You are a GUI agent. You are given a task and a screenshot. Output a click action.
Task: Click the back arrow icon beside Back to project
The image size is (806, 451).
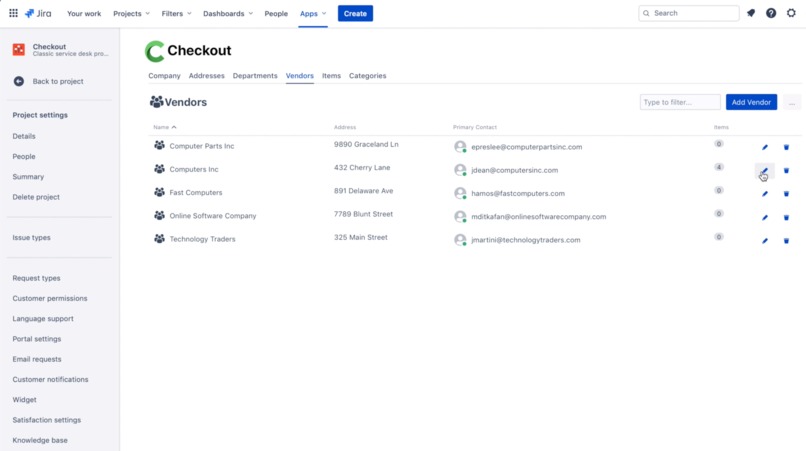(x=19, y=81)
